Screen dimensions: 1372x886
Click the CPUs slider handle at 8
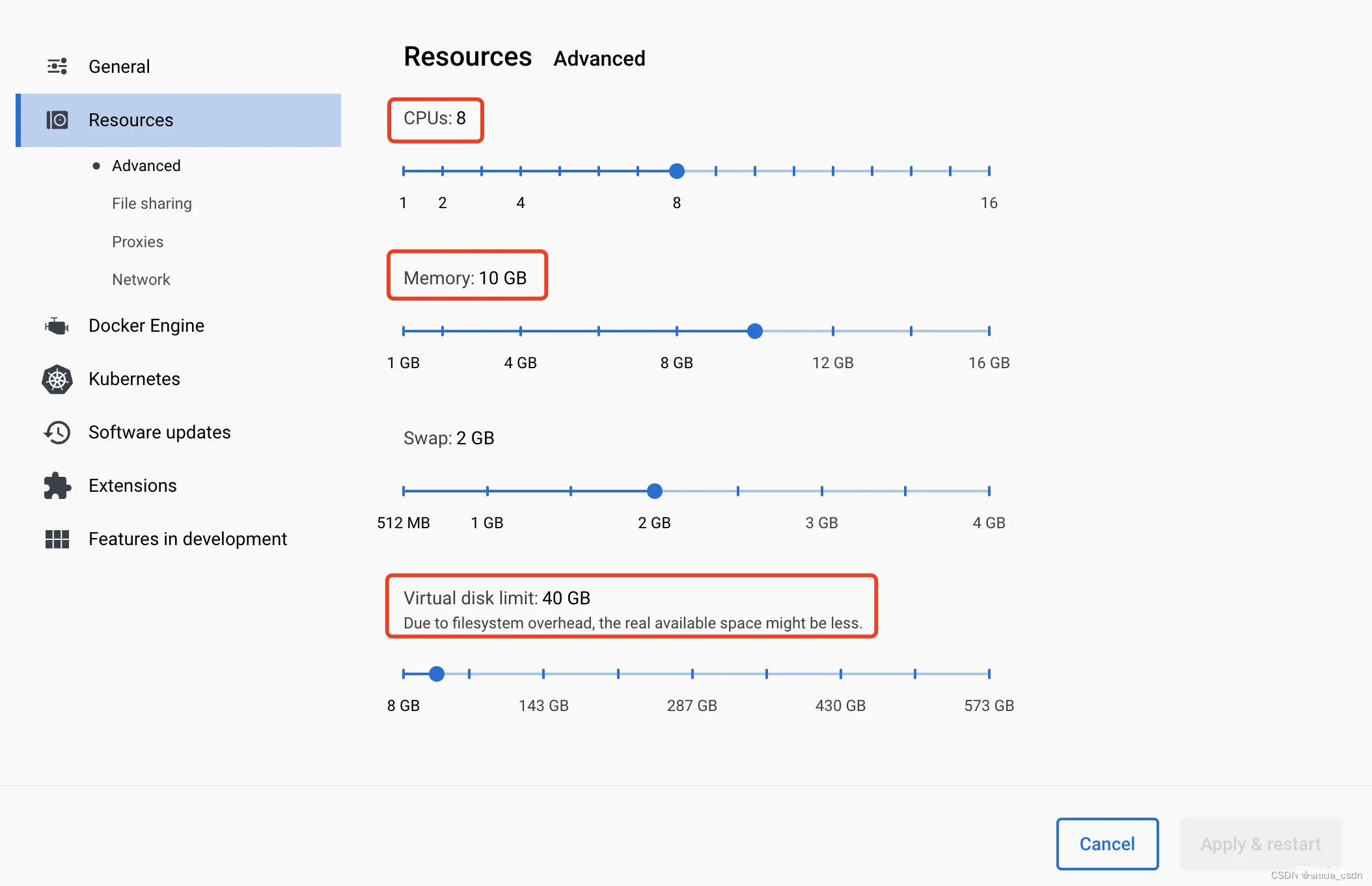pyautogui.click(x=677, y=171)
